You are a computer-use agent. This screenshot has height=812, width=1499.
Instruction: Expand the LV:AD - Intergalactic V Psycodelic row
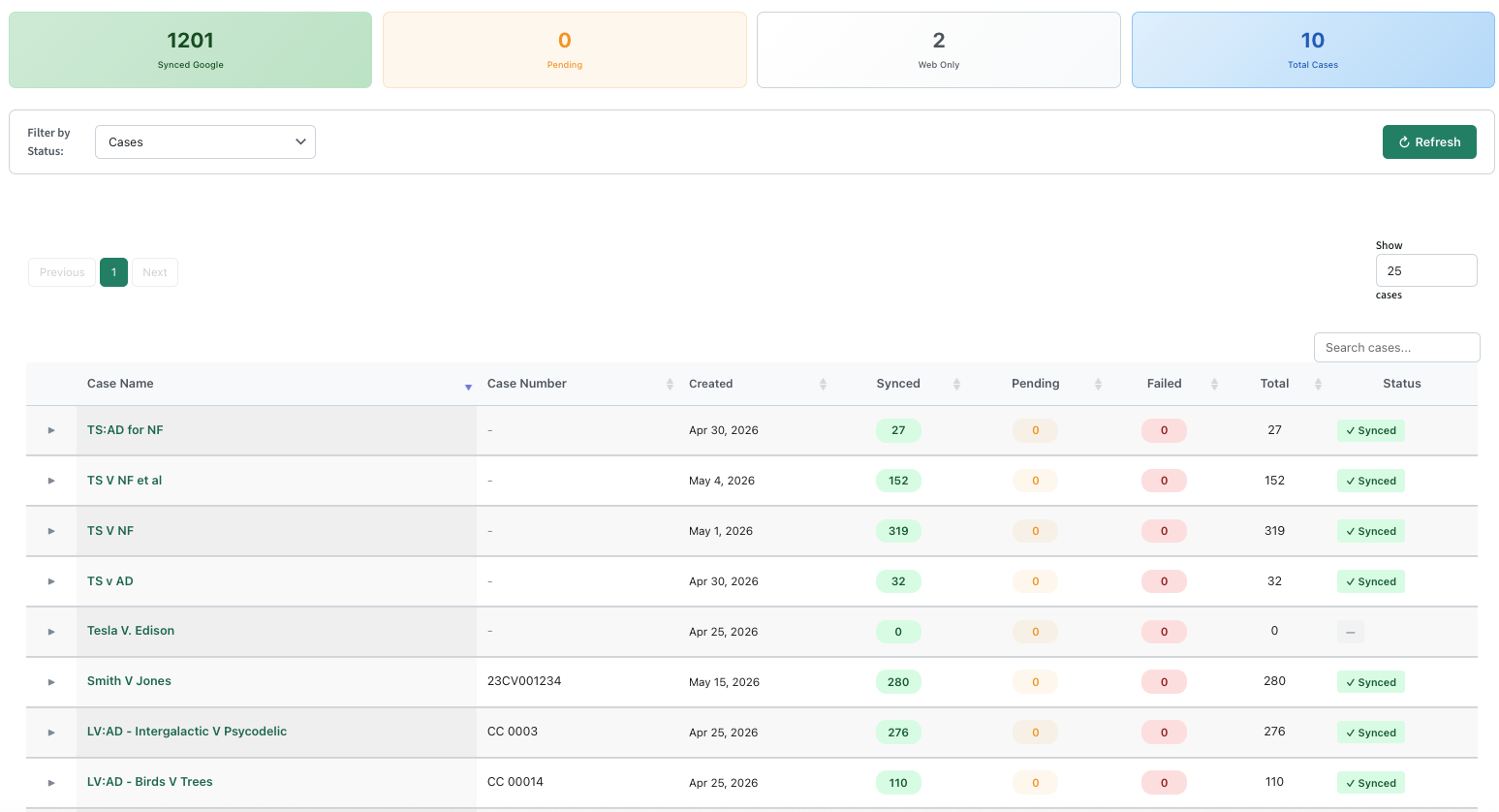pos(51,733)
